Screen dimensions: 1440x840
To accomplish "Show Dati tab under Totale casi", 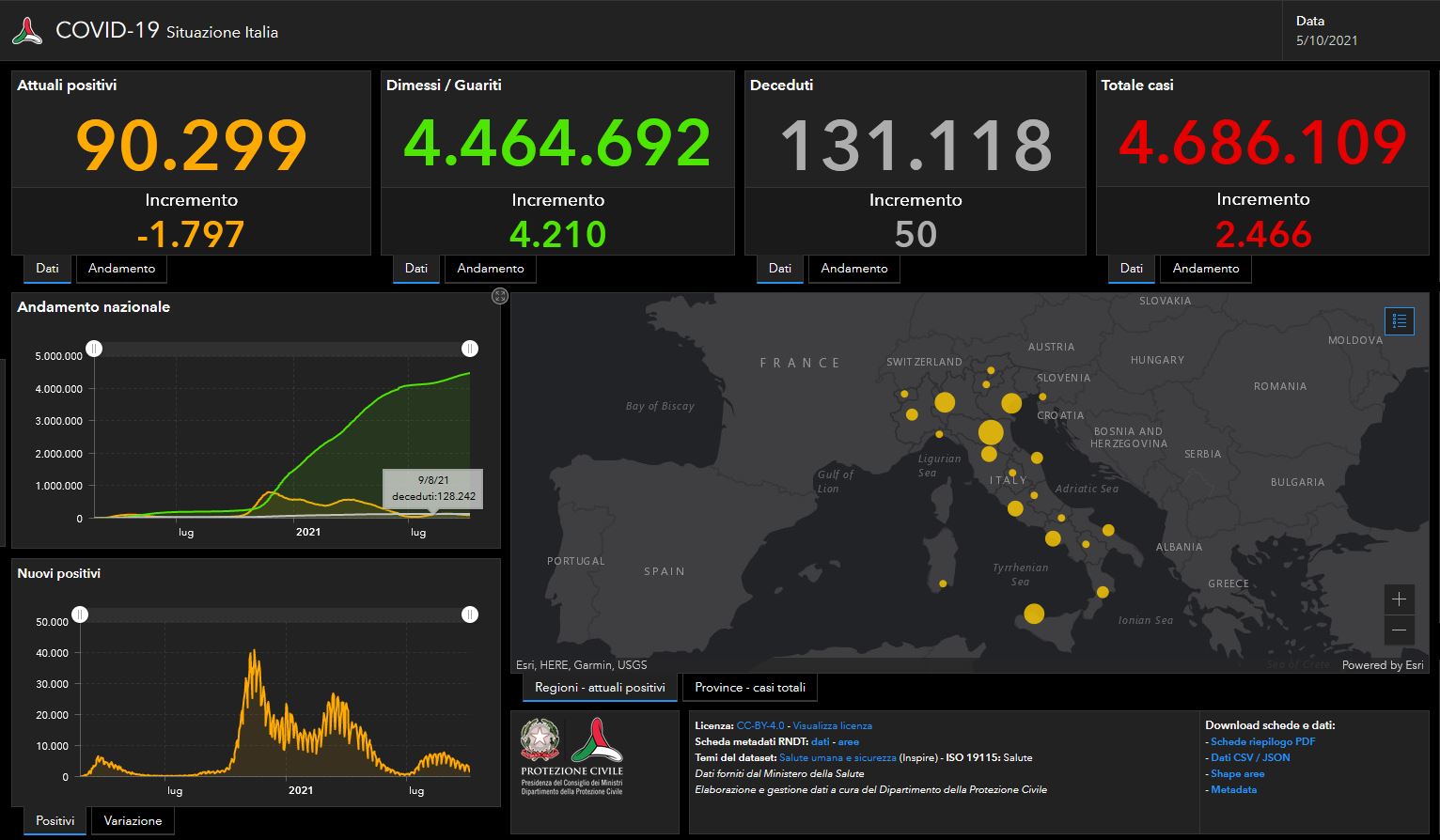I will tap(1131, 269).
